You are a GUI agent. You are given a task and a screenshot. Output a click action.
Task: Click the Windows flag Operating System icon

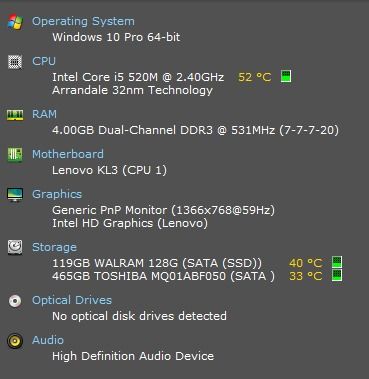pyautogui.click(x=15, y=22)
